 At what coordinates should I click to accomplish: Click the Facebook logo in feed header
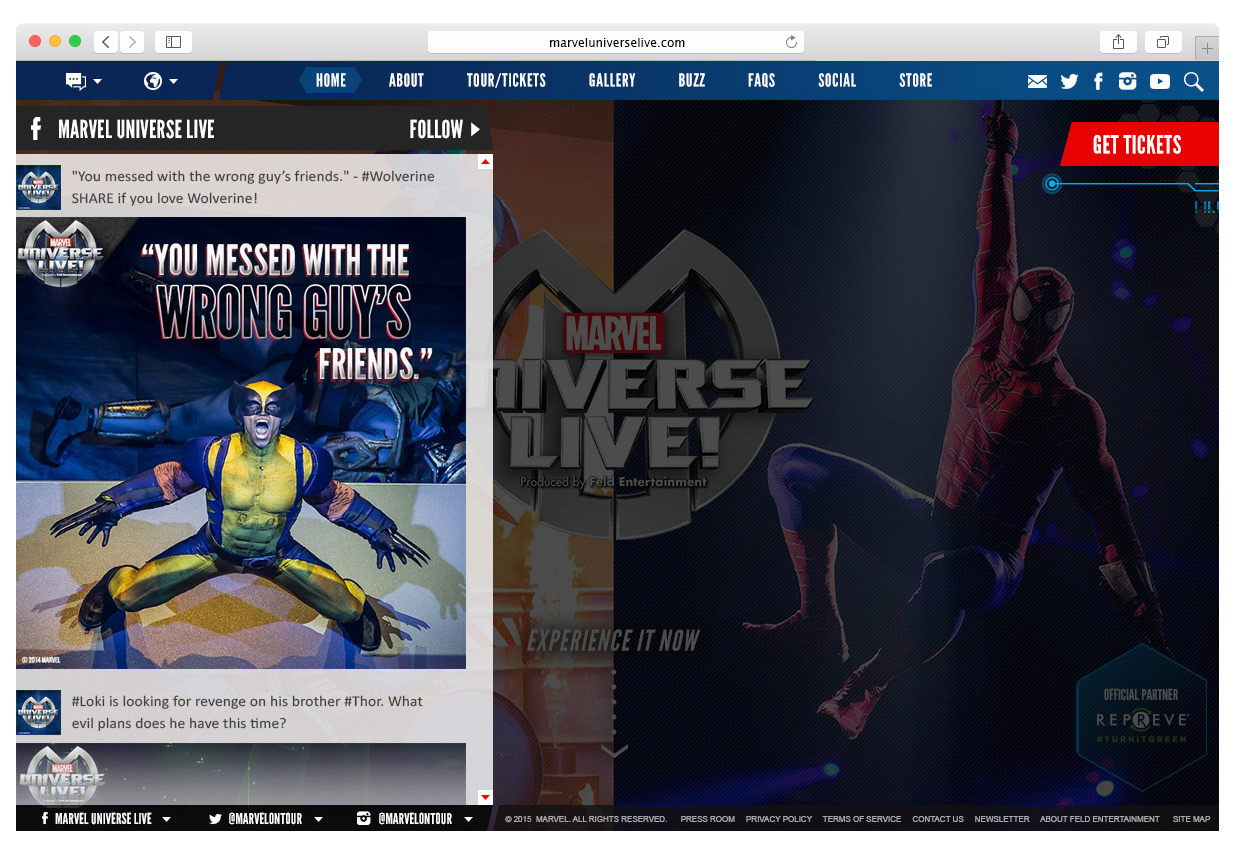(36, 129)
